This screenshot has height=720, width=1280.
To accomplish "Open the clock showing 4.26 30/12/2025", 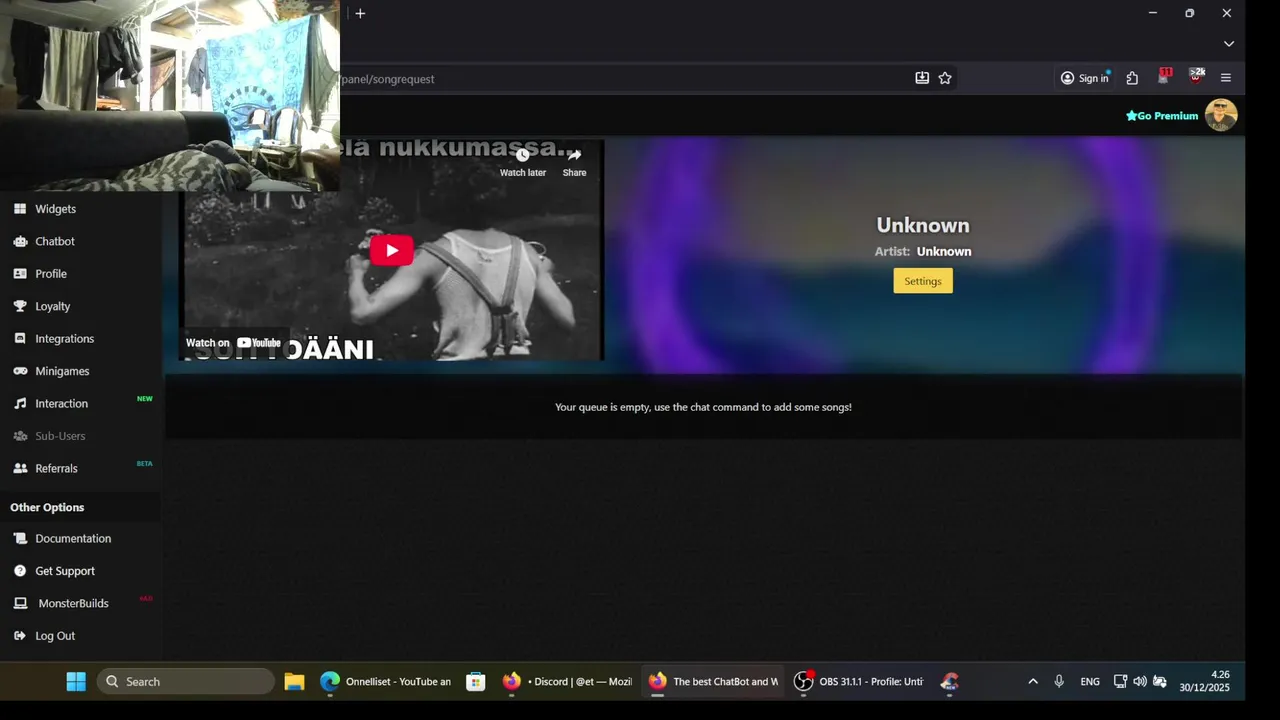I will point(1204,682).
